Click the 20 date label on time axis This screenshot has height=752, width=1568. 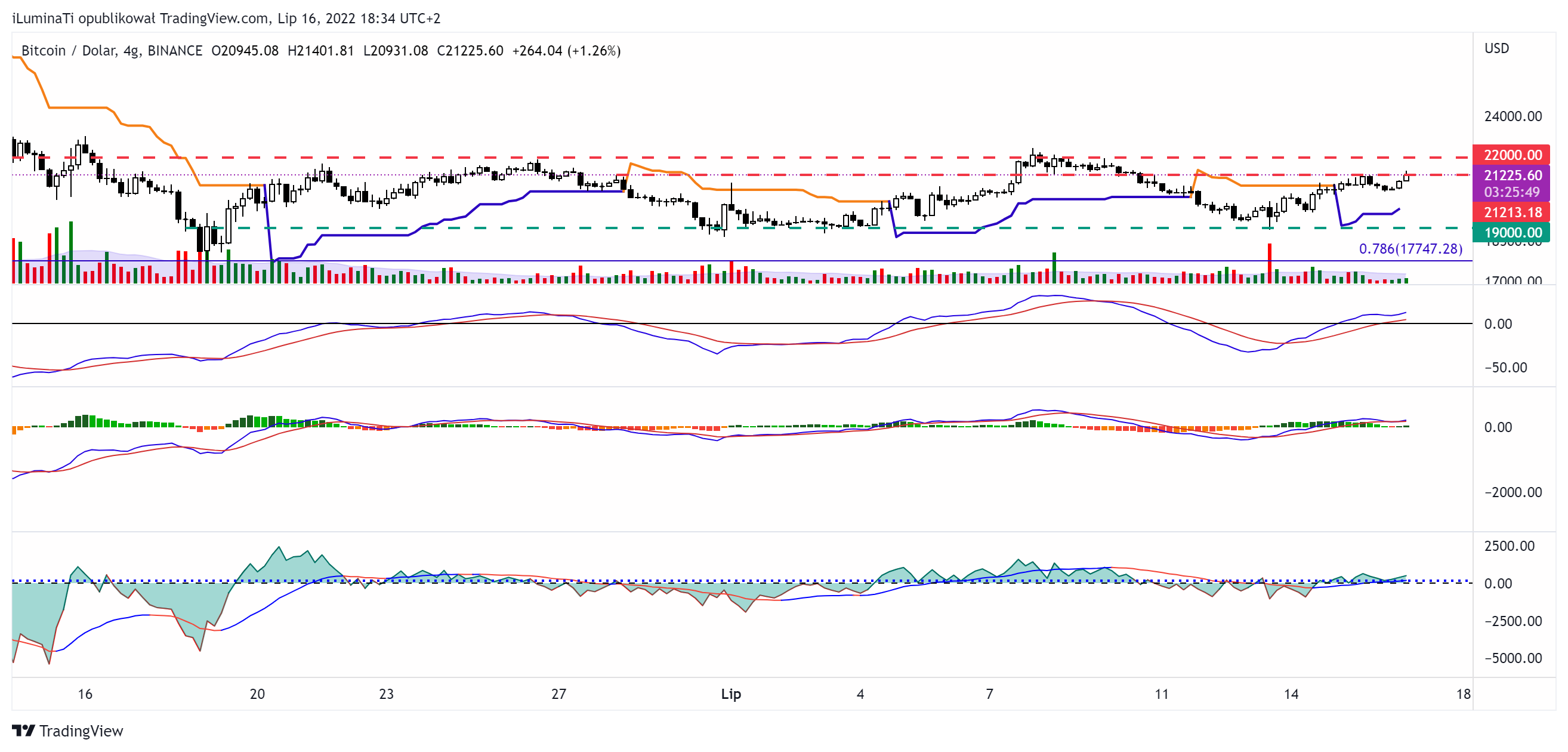tap(258, 694)
